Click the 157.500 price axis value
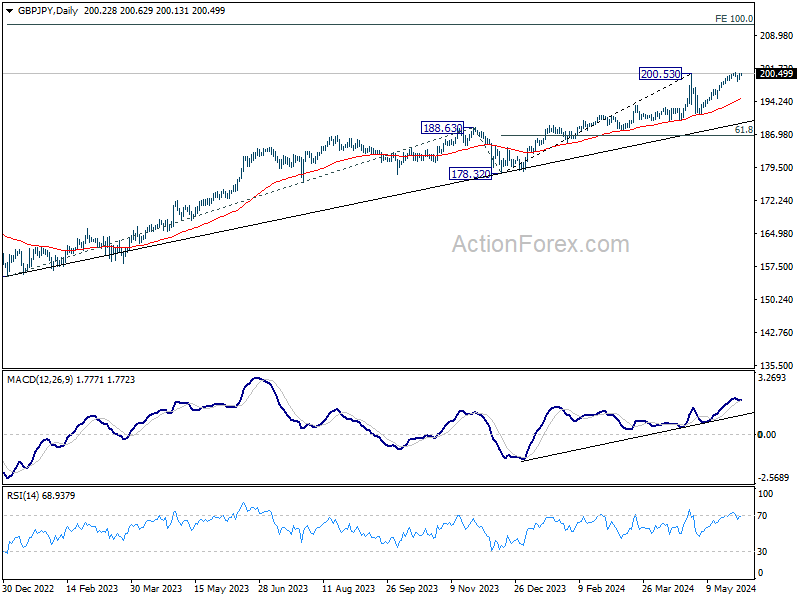800x600 pixels. point(777,266)
